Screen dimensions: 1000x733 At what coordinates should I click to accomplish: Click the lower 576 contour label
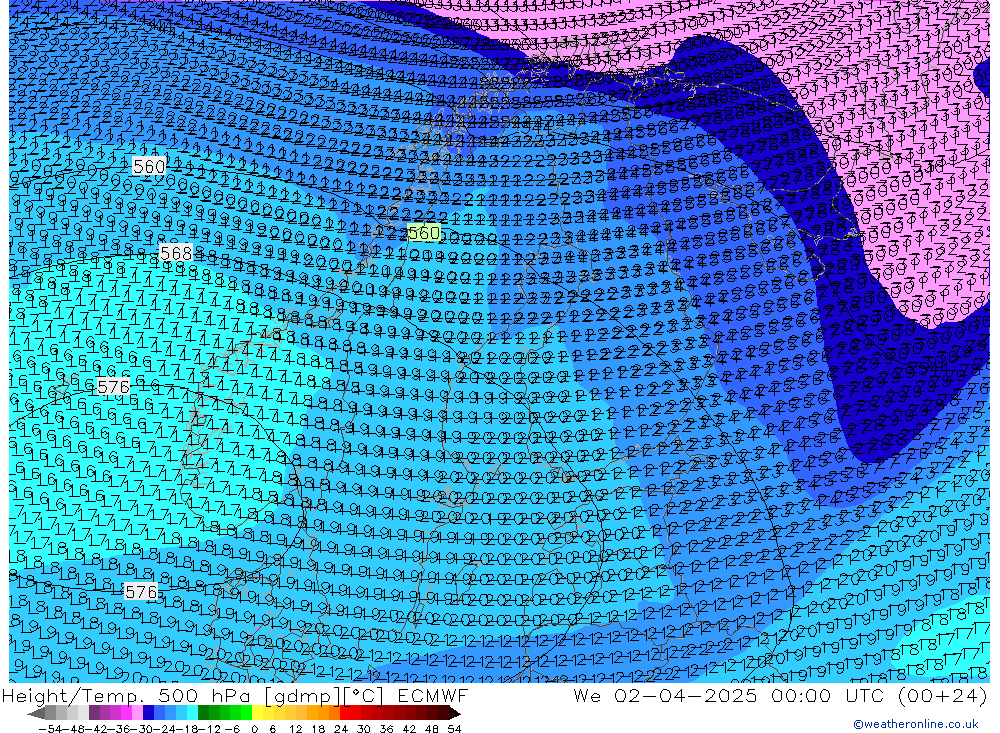point(140,592)
